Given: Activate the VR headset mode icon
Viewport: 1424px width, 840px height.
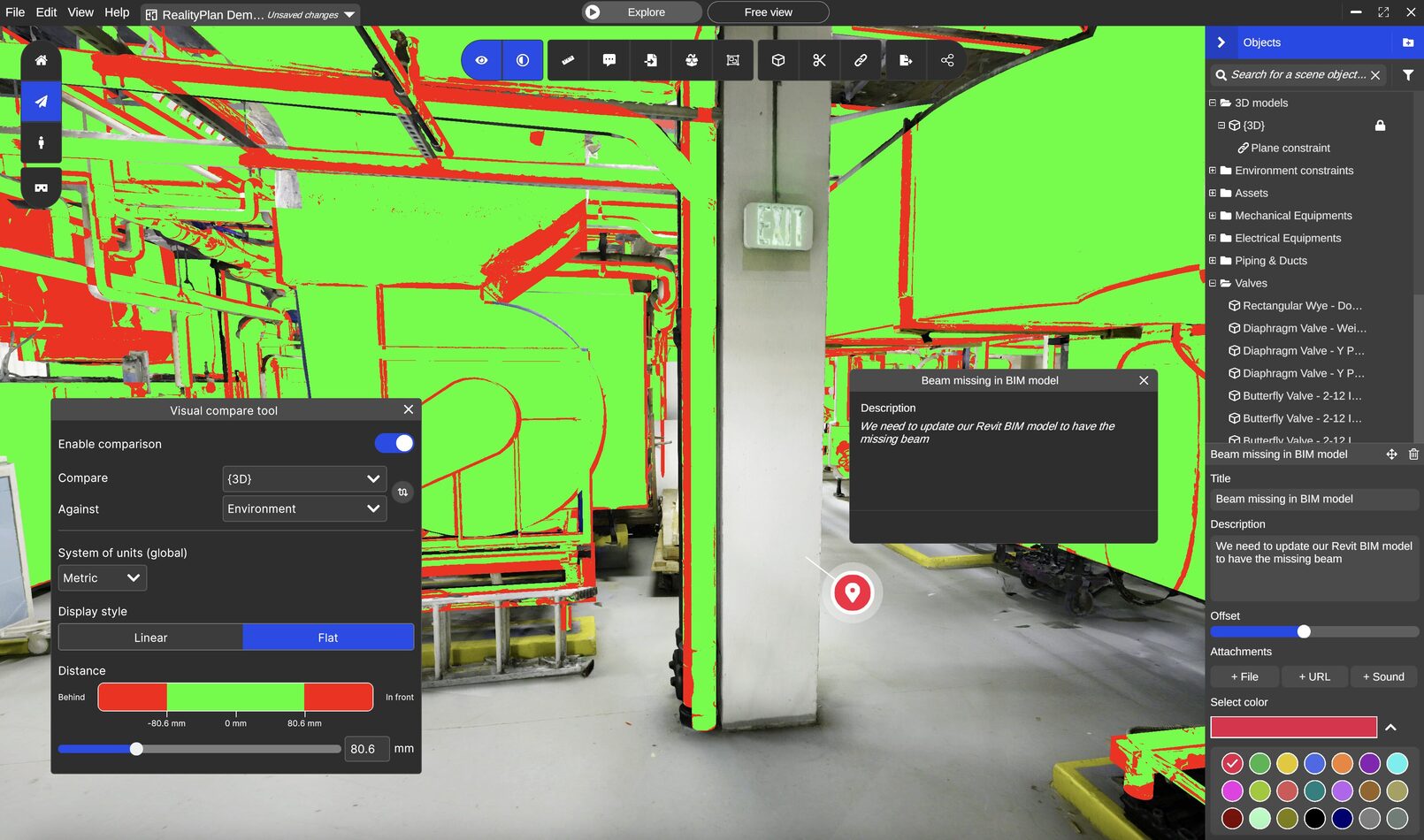Looking at the screenshot, I should (x=41, y=187).
